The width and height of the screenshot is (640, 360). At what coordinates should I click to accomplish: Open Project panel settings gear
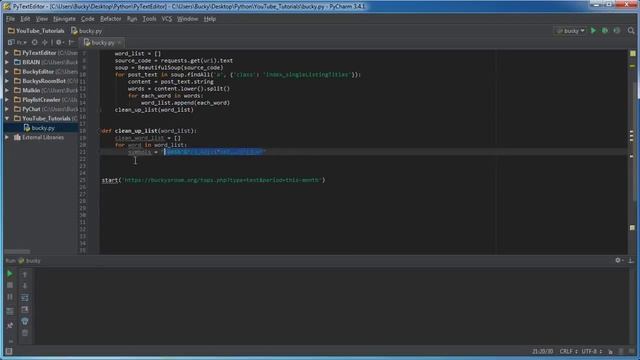(59, 42)
